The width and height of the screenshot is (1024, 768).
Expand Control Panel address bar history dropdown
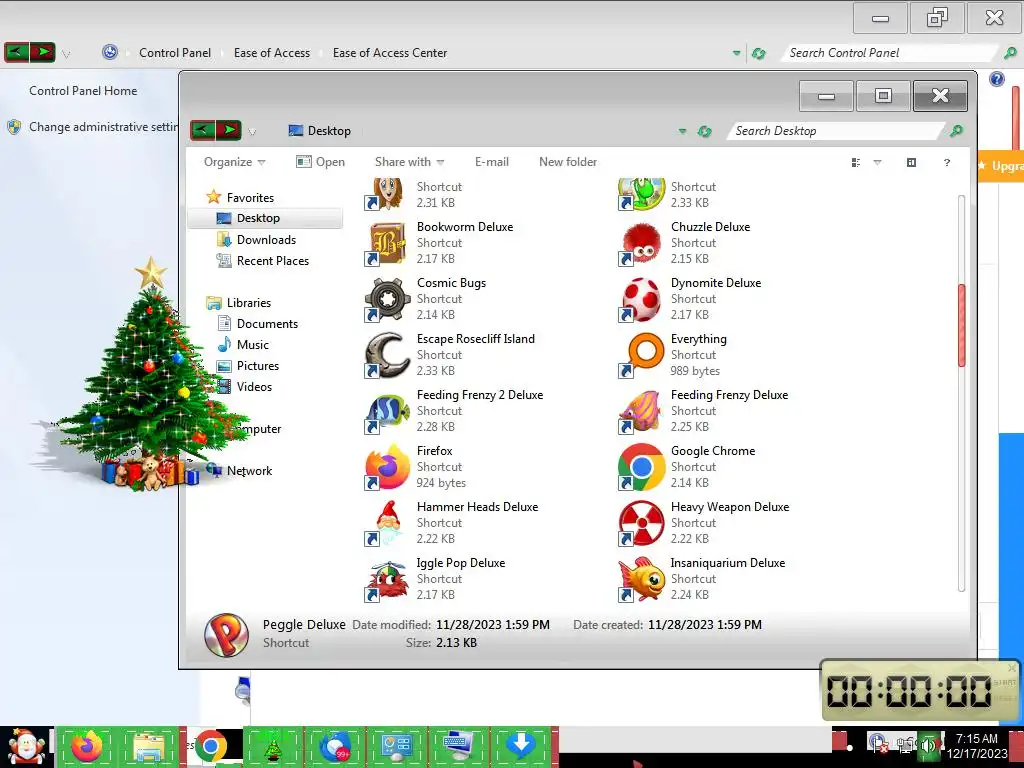(737, 54)
